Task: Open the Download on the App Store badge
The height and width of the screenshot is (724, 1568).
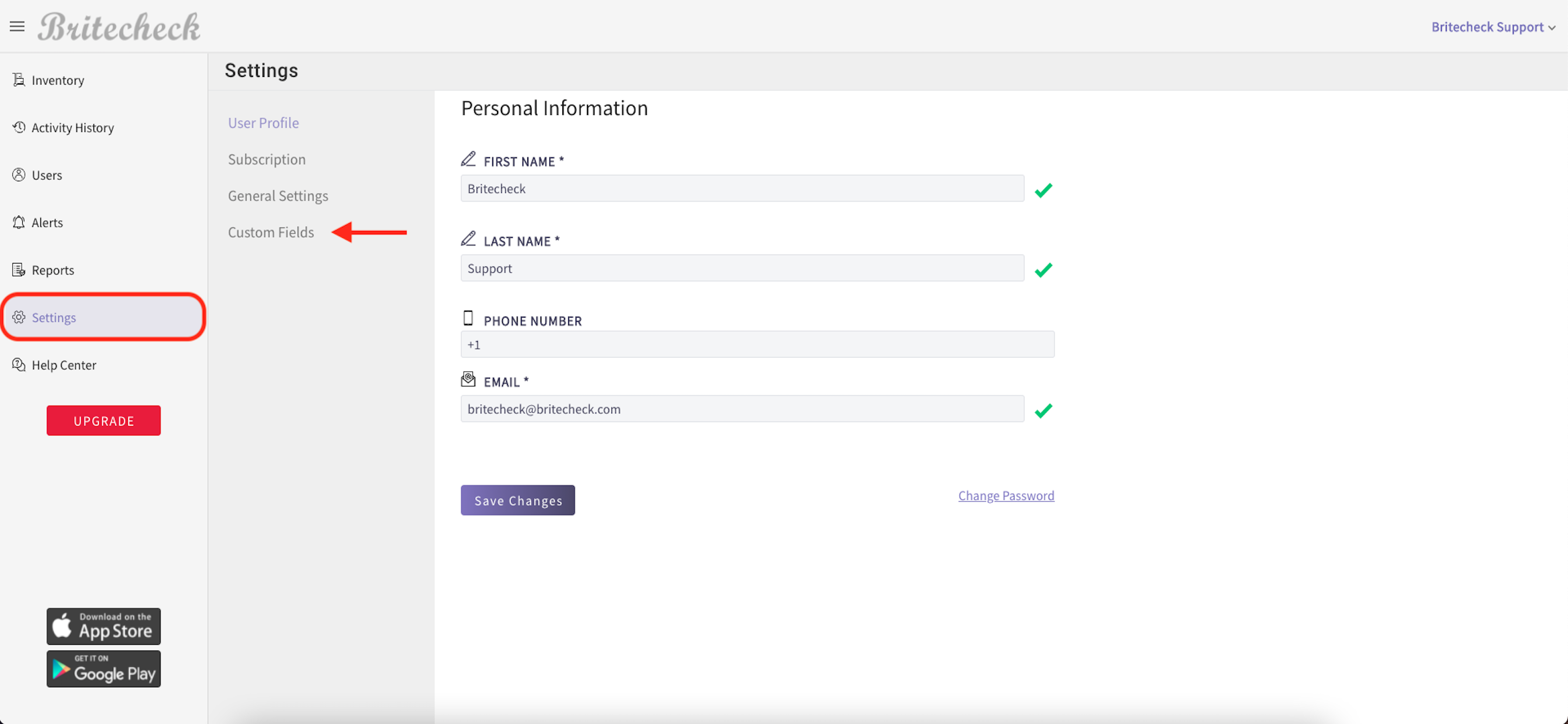Action: point(103,626)
